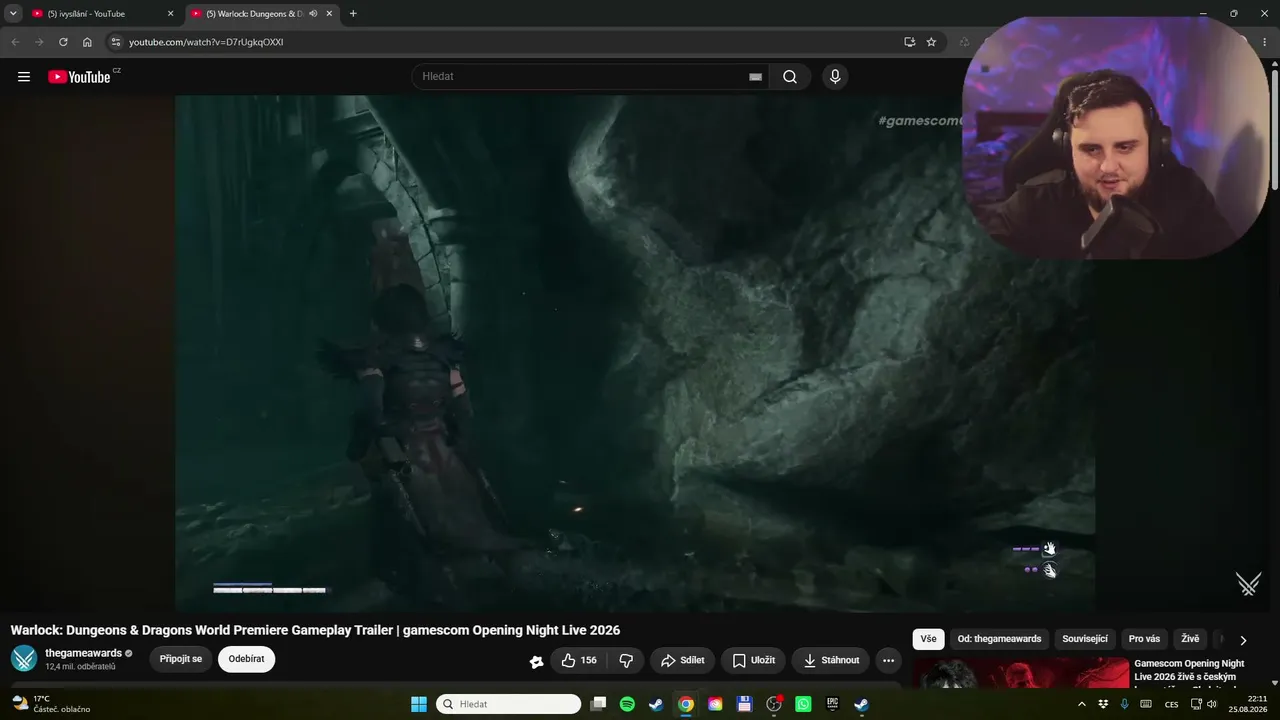The width and height of the screenshot is (1280, 720).
Task: Open the Windows Start menu
Action: (419, 704)
